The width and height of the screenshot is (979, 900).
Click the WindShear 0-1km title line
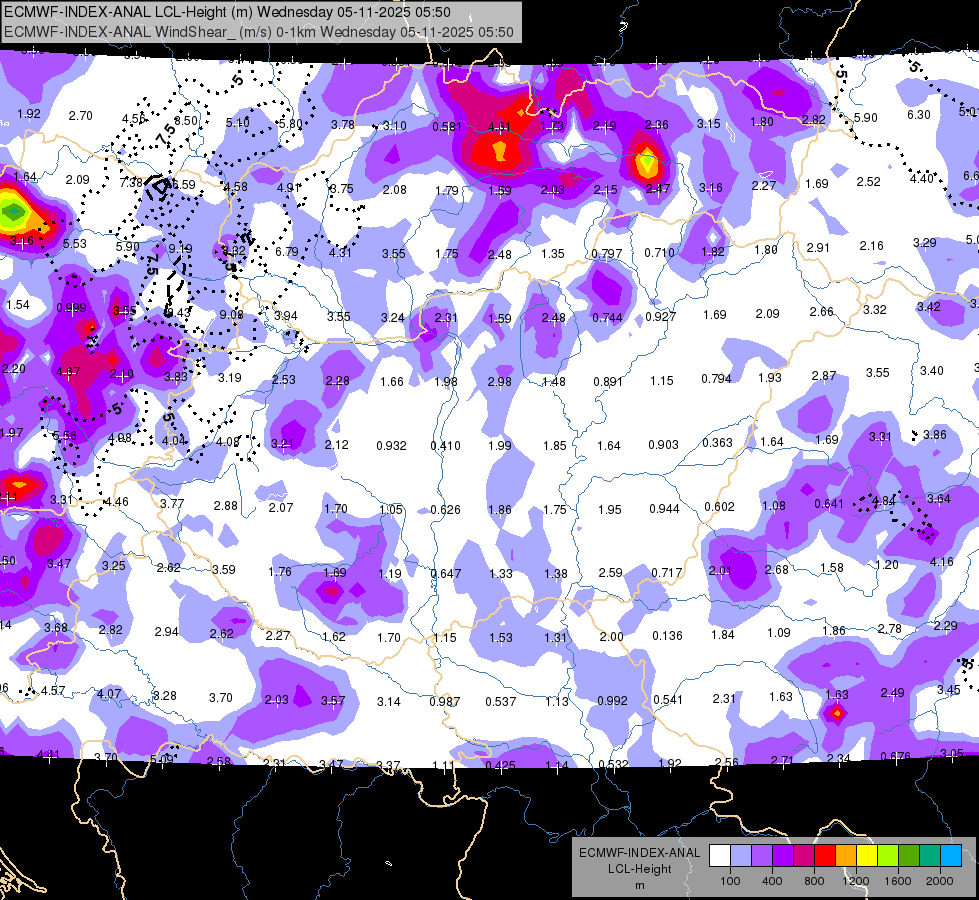click(258, 32)
